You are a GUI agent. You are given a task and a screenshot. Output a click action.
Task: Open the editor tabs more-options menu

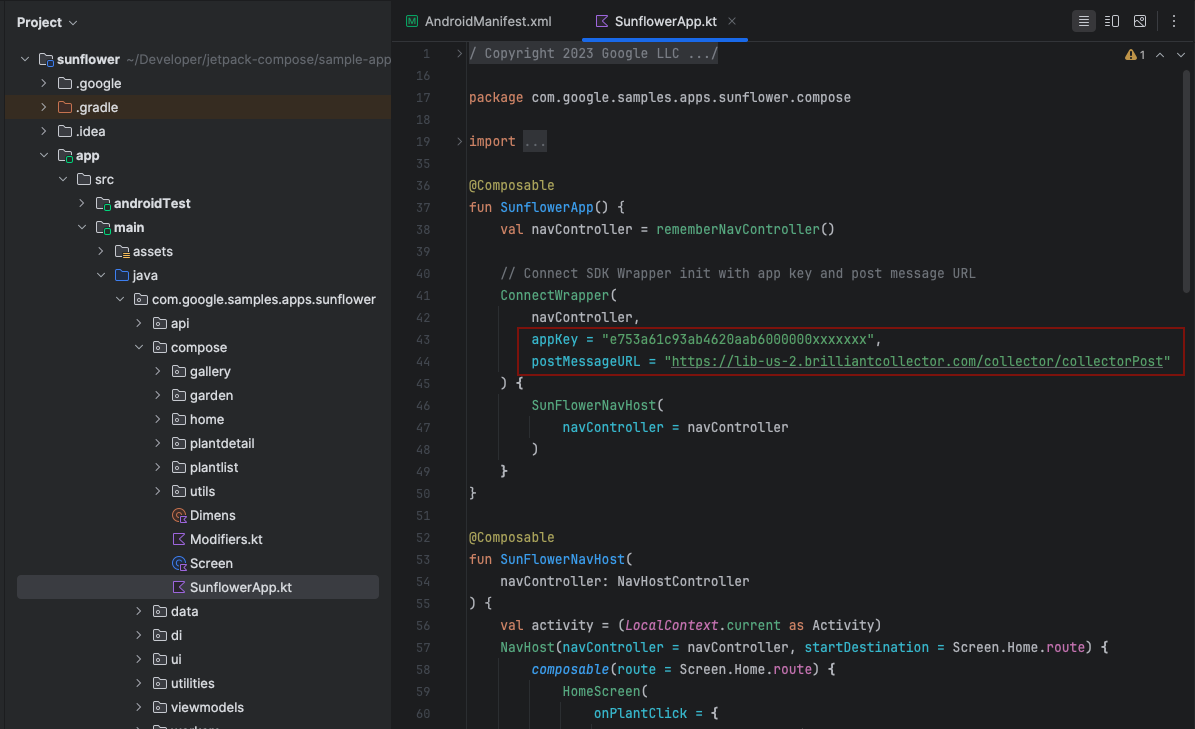coord(1174,21)
